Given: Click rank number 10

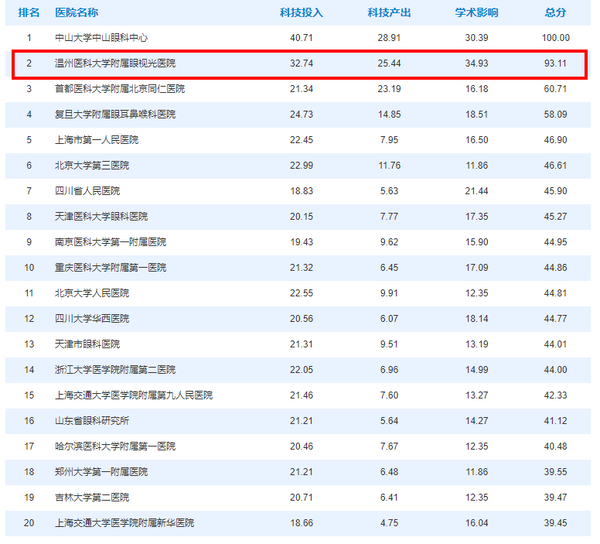Looking at the screenshot, I should click(x=29, y=268).
